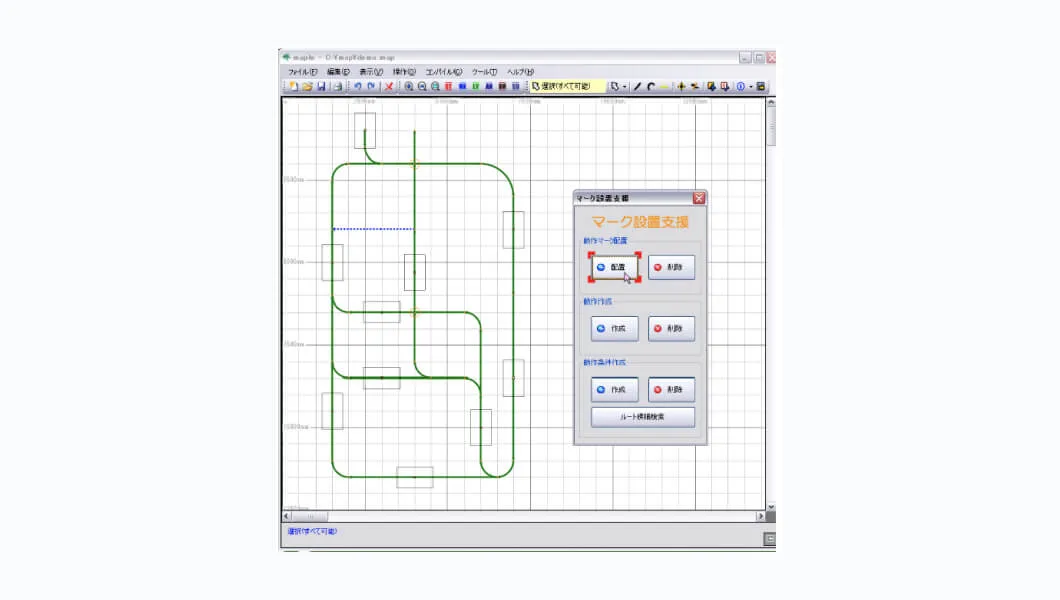The height and width of the screenshot is (600, 1060).
Task: Open the ファイル menu
Action: coord(302,72)
